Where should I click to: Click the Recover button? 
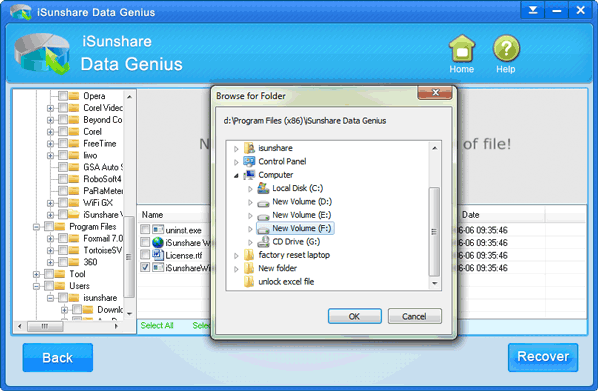coord(543,357)
